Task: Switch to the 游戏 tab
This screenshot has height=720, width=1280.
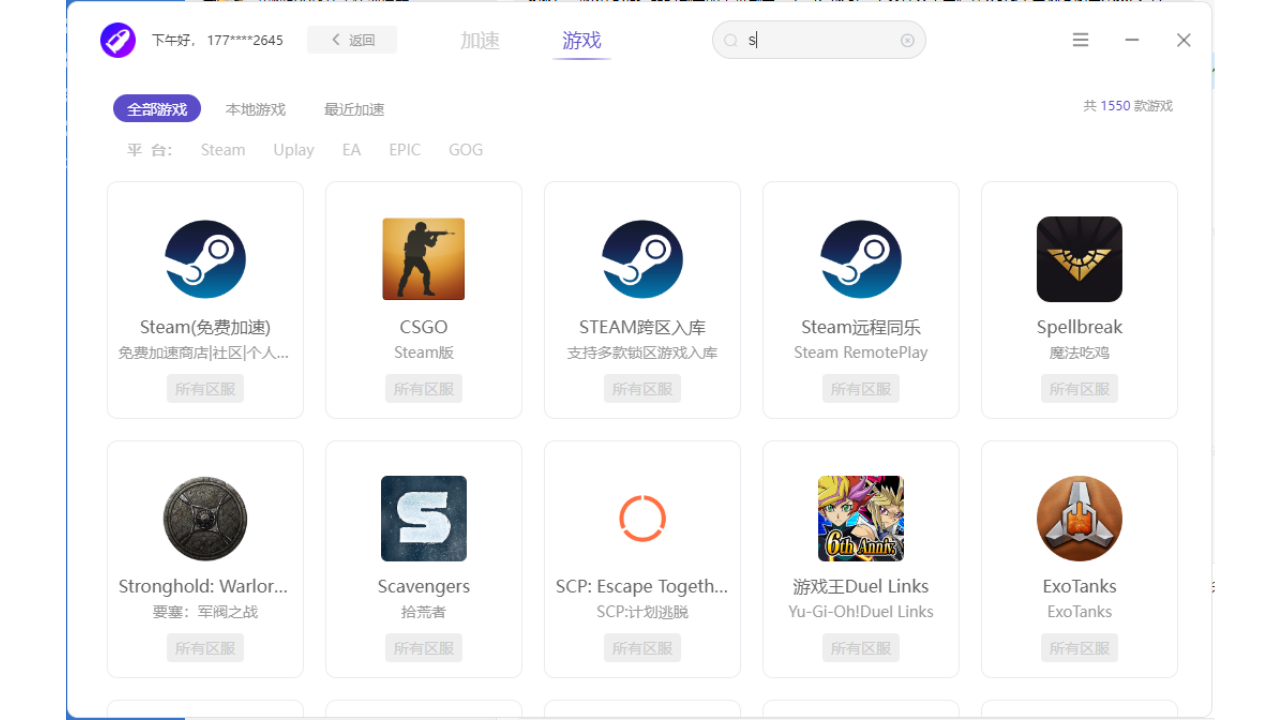Action: tap(581, 41)
